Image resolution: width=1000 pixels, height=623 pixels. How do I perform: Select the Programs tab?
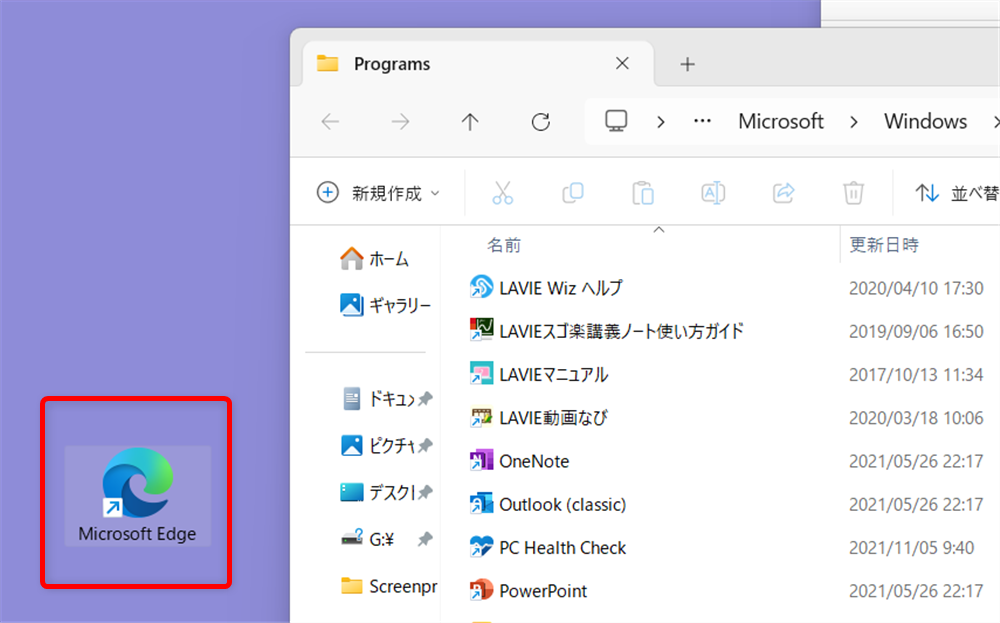pyautogui.click(x=393, y=63)
